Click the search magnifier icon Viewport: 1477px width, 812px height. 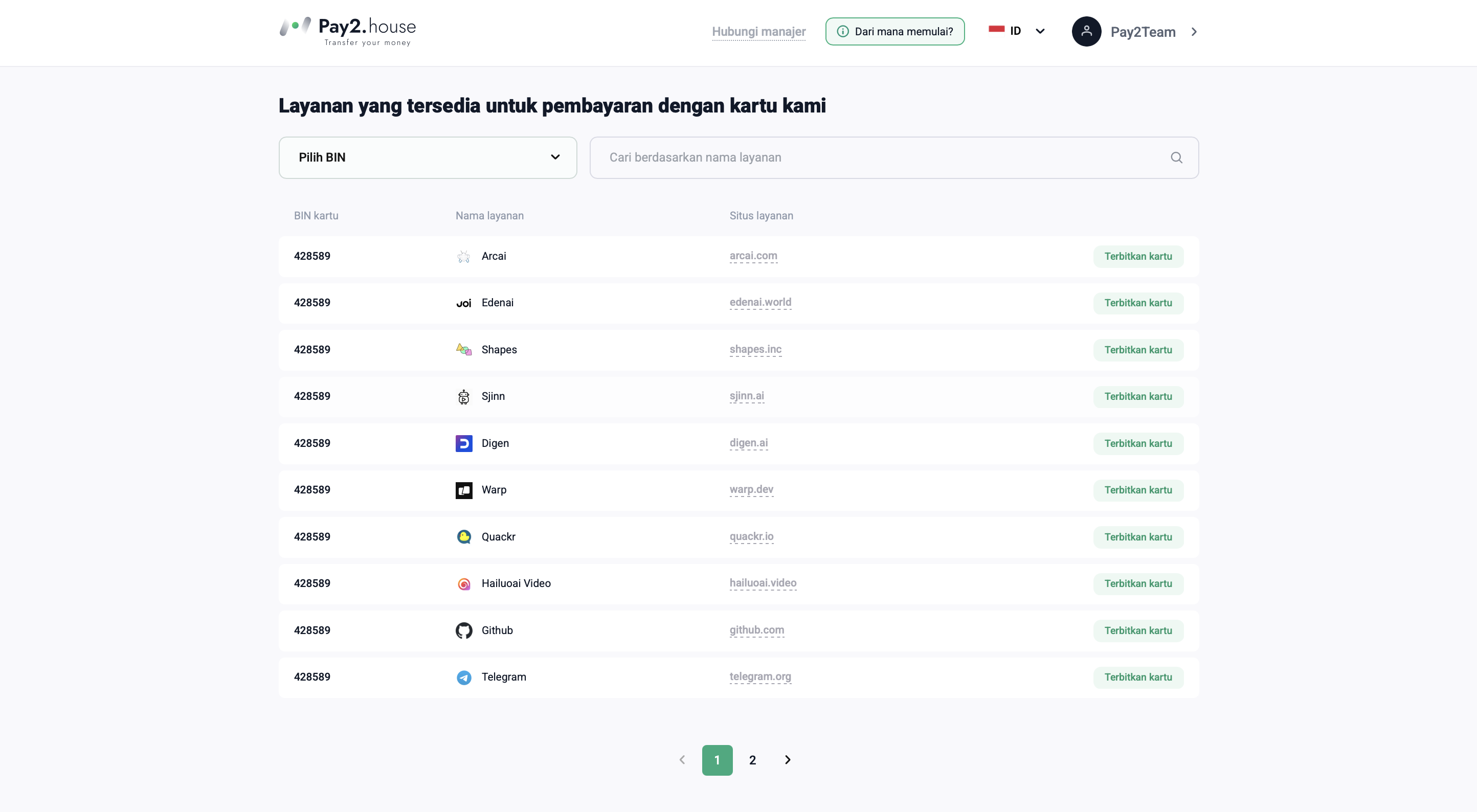(x=1176, y=157)
